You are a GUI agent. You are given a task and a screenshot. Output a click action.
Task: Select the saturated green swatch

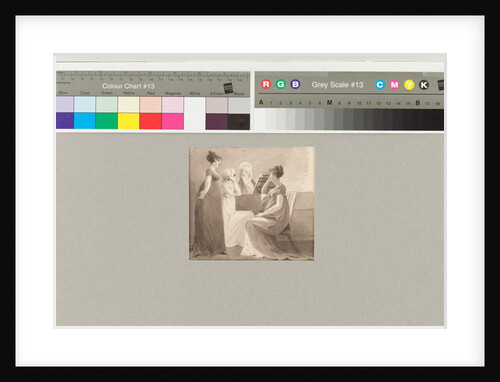(106, 121)
